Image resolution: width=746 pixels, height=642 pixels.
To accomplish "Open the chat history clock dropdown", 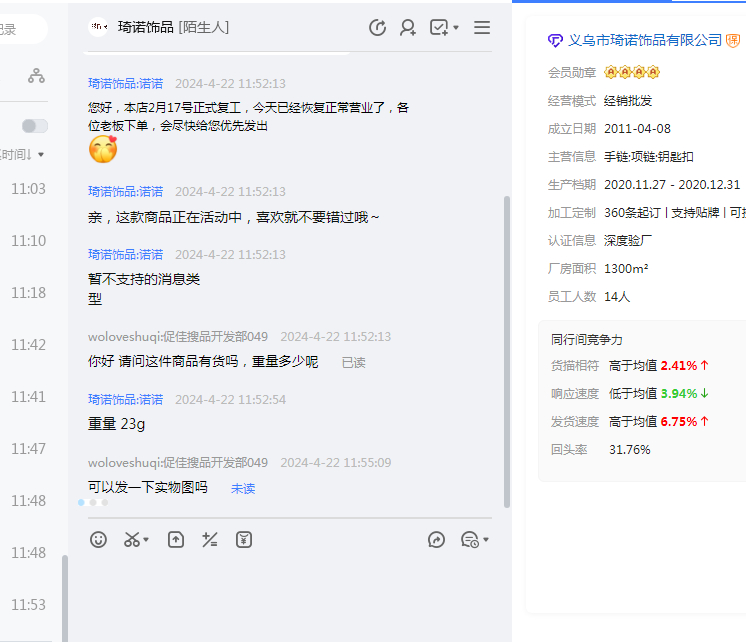I will coord(486,541).
